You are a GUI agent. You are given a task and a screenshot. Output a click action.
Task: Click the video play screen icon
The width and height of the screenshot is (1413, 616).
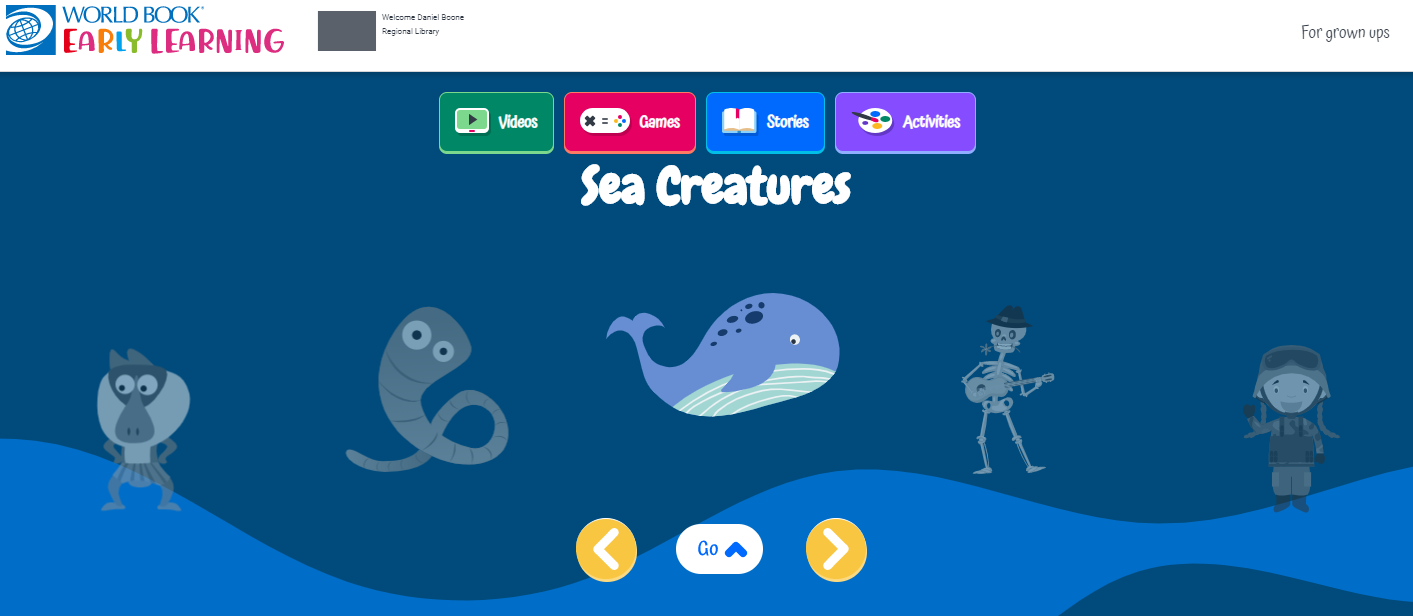tap(472, 121)
